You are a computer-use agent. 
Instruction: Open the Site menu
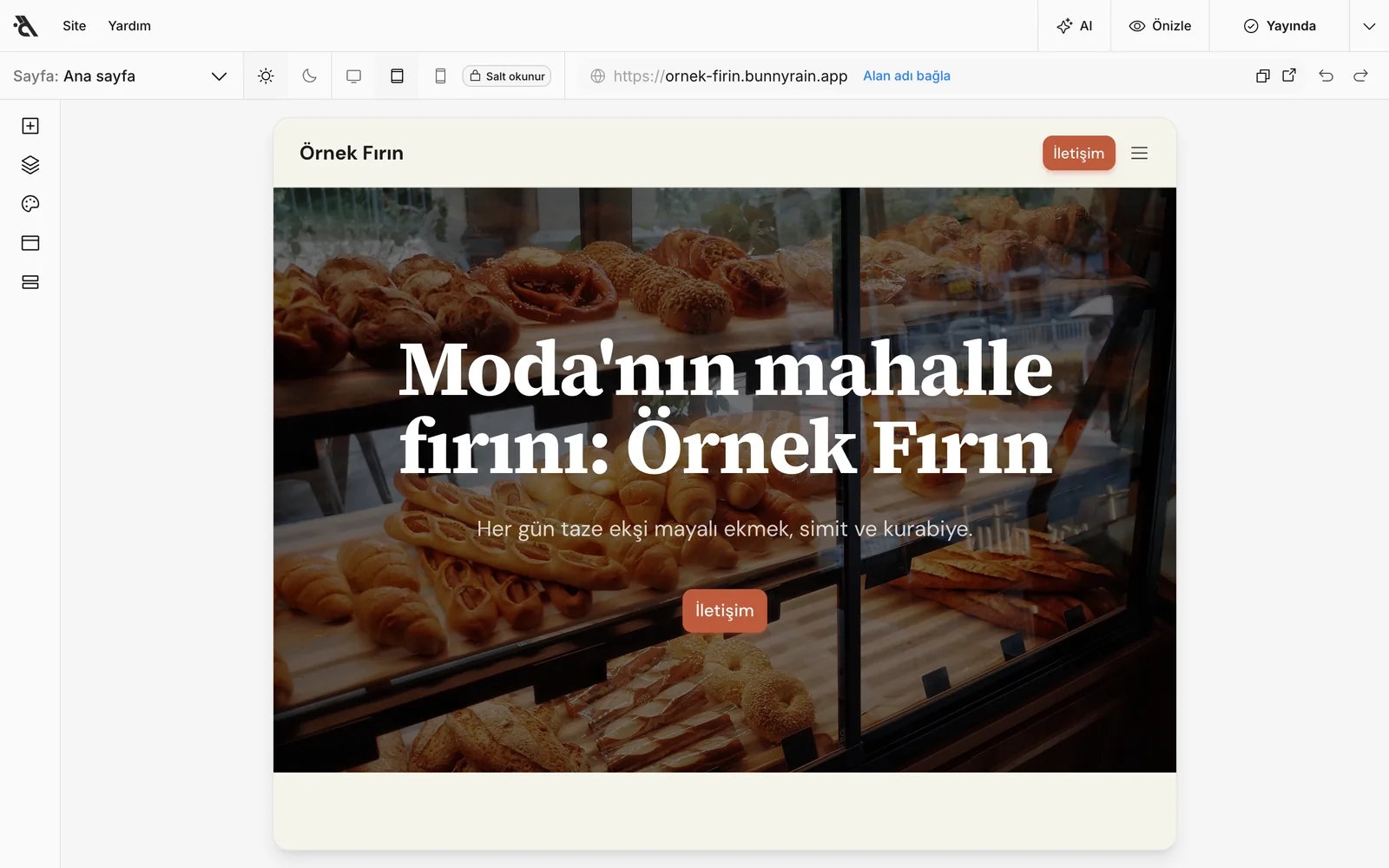[75, 26]
